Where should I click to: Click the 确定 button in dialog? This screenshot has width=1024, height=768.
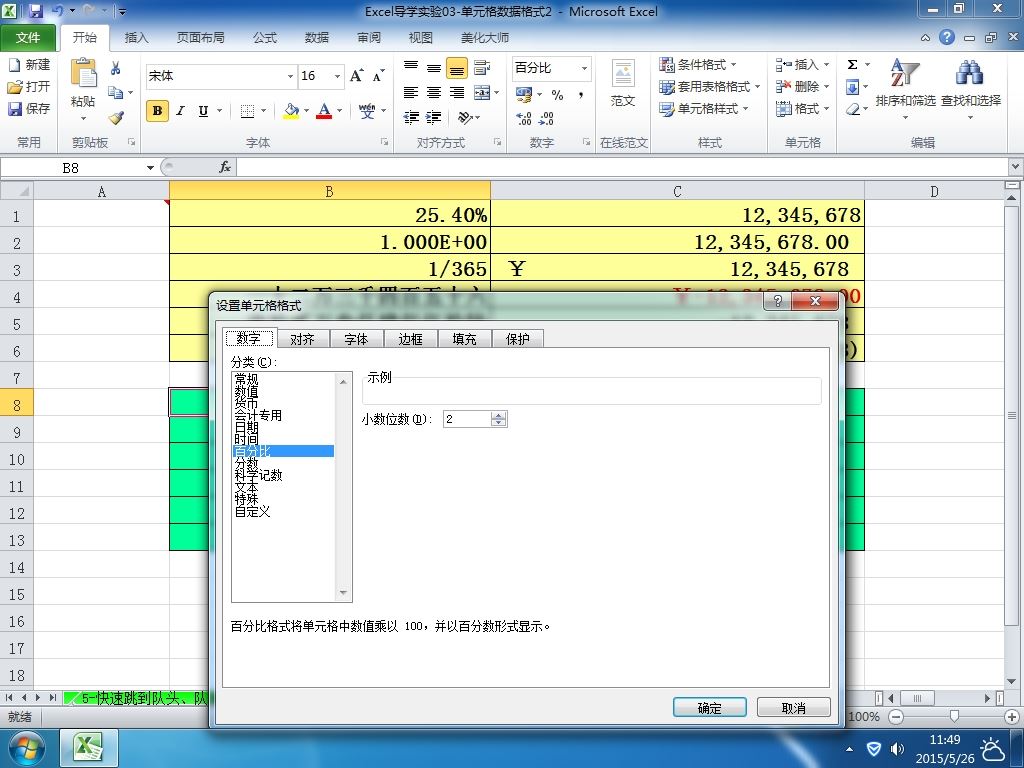[x=710, y=708]
